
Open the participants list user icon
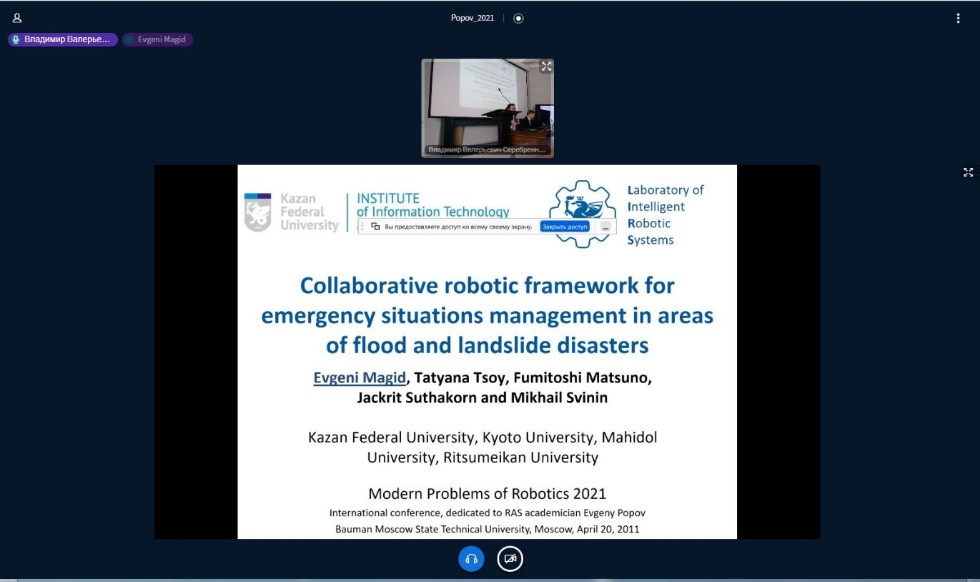(x=17, y=18)
